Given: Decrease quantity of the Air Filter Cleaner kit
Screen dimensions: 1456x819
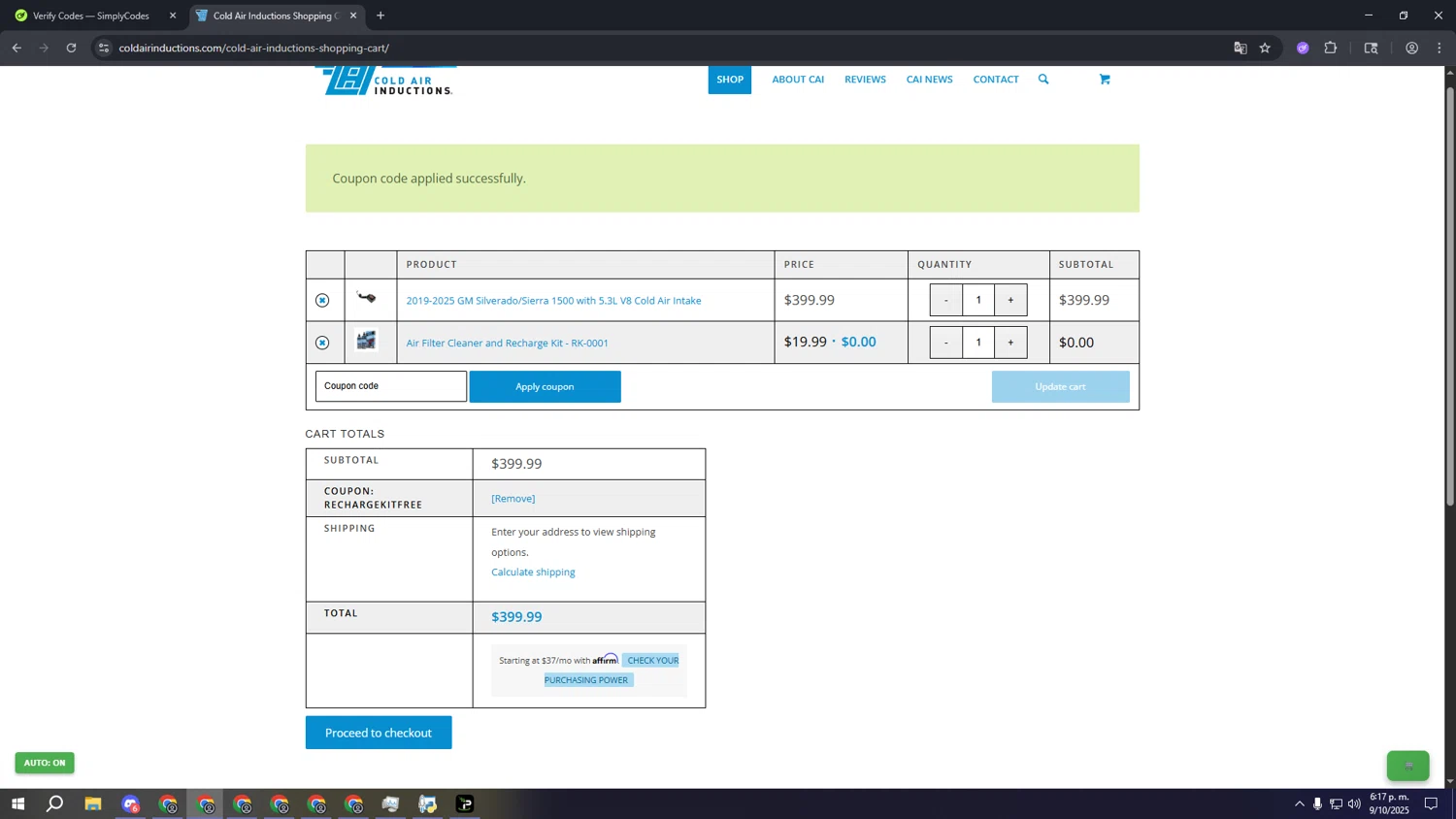Looking at the screenshot, I should click(x=946, y=343).
